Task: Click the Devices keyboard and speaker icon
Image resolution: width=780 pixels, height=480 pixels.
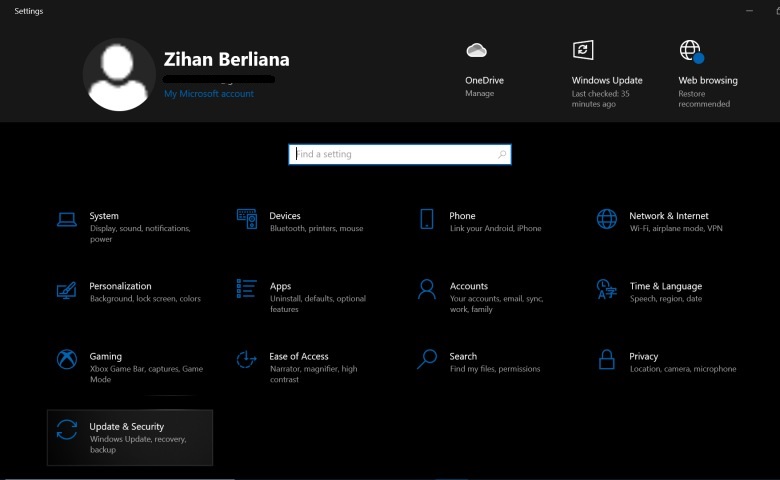Action: click(247, 219)
